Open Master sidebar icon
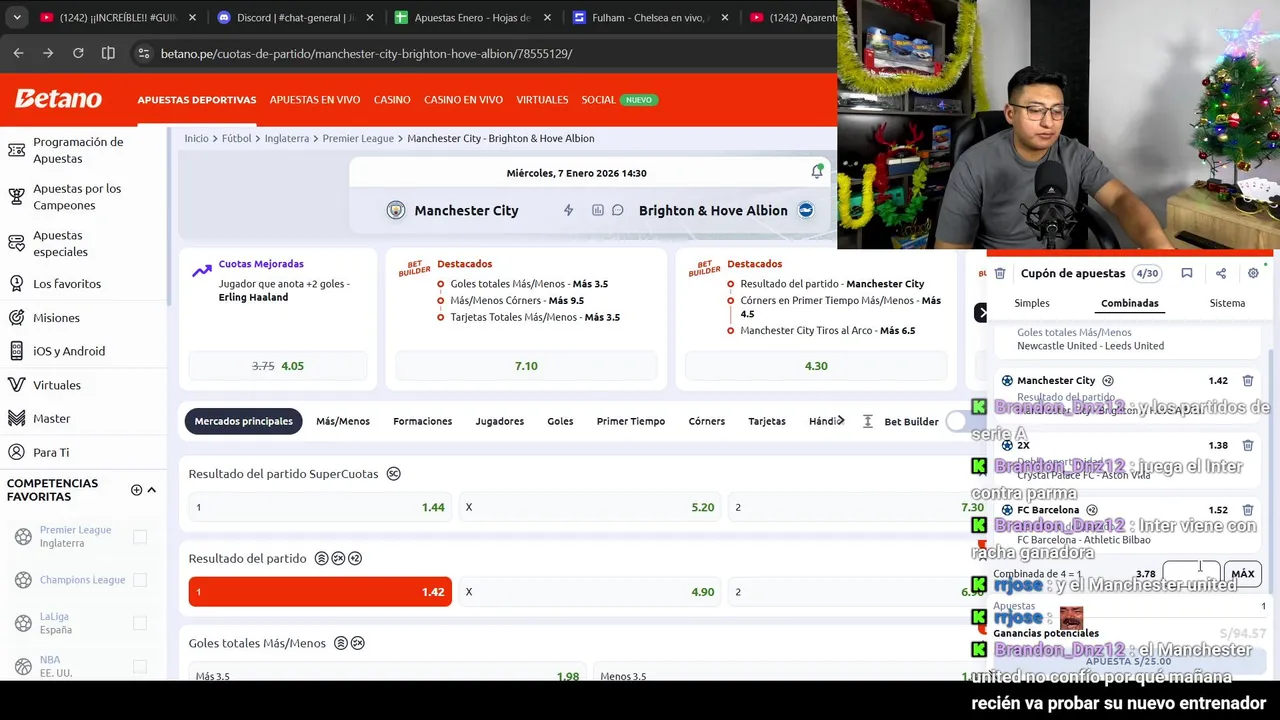The width and height of the screenshot is (1280, 720). pos(16,418)
